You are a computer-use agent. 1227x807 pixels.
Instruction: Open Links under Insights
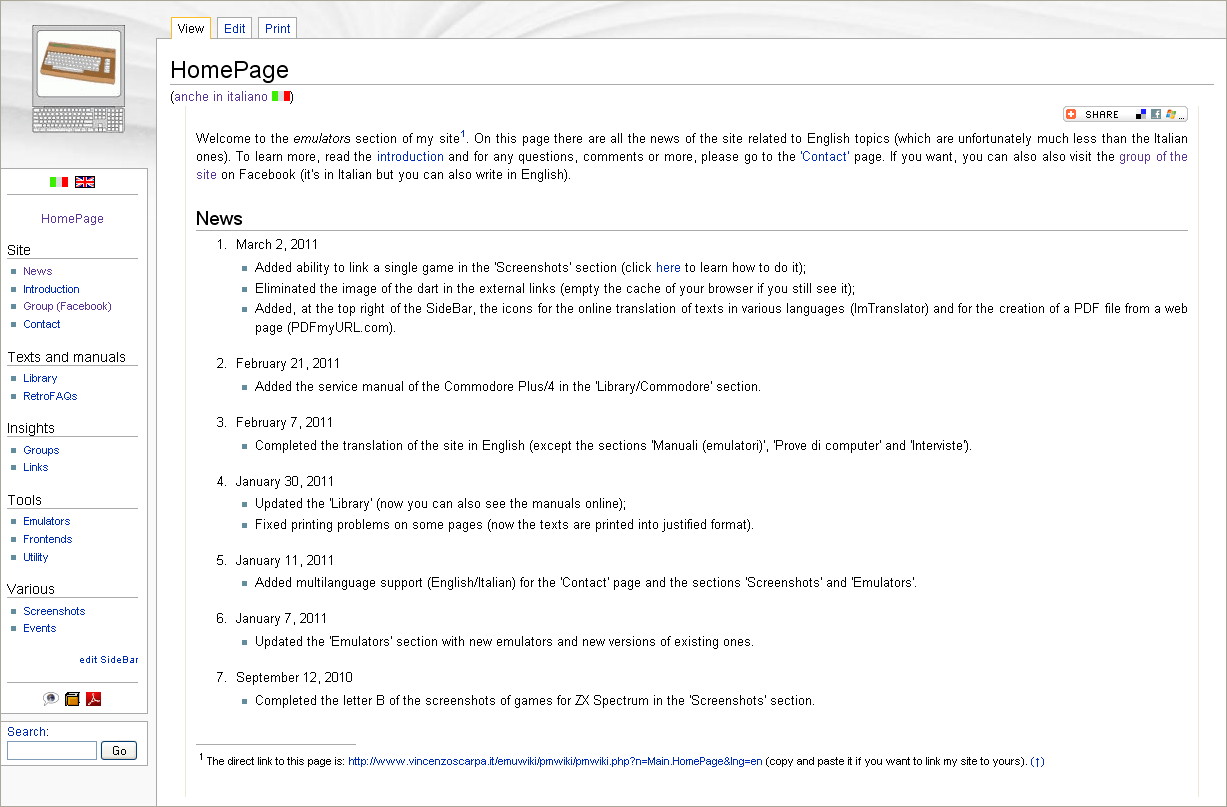36,467
